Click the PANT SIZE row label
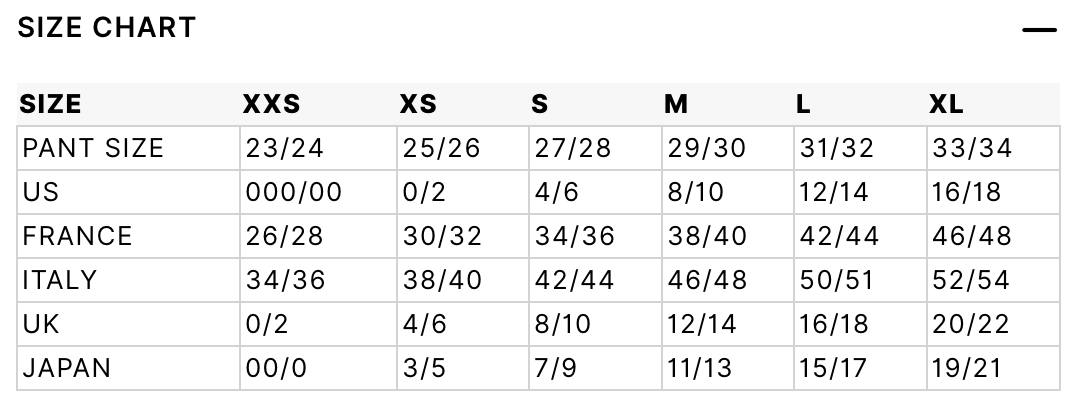Viewport: 1086px width, 408px height. pos(93,148)
